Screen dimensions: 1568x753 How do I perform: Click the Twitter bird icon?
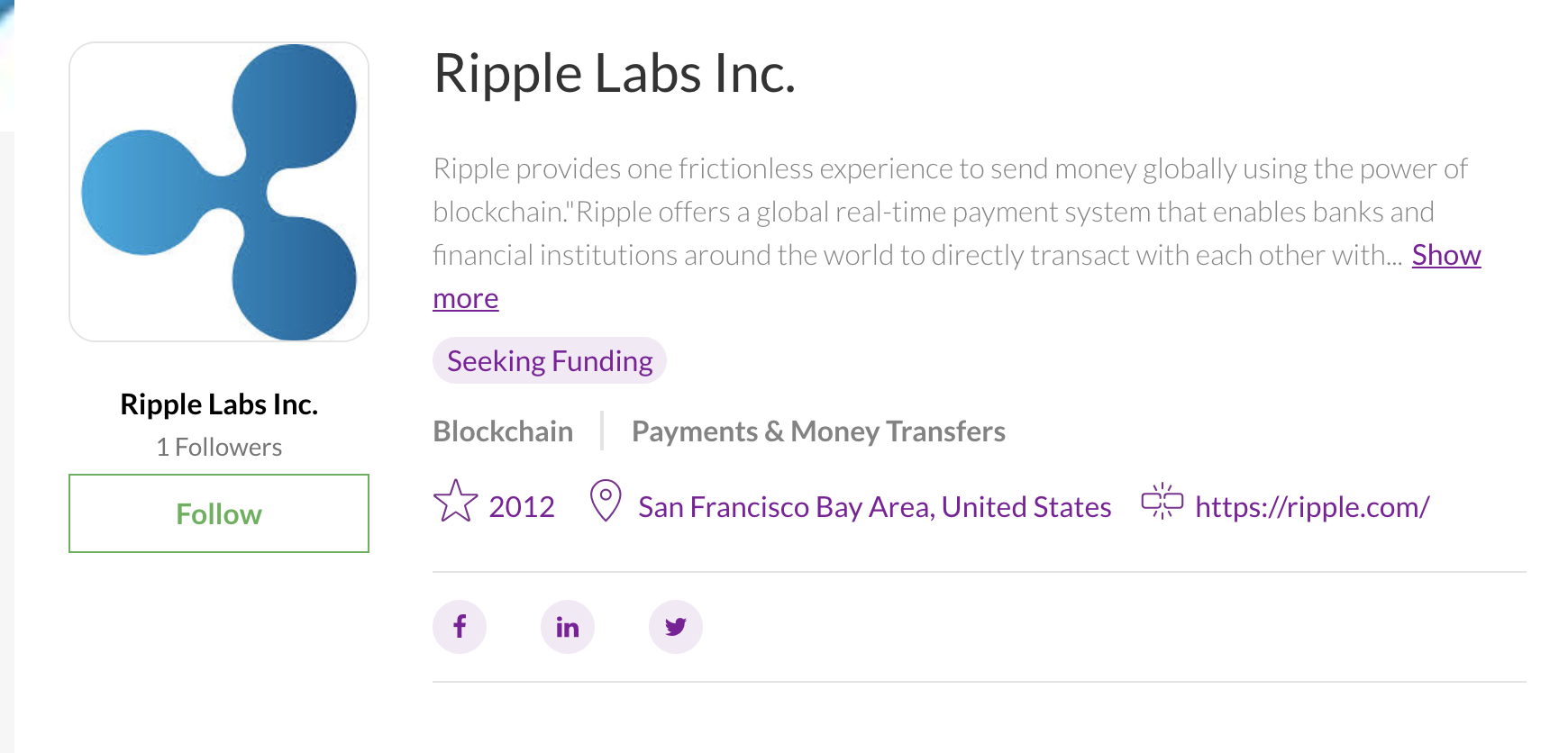pyautogui.click(x=676, y=627)
